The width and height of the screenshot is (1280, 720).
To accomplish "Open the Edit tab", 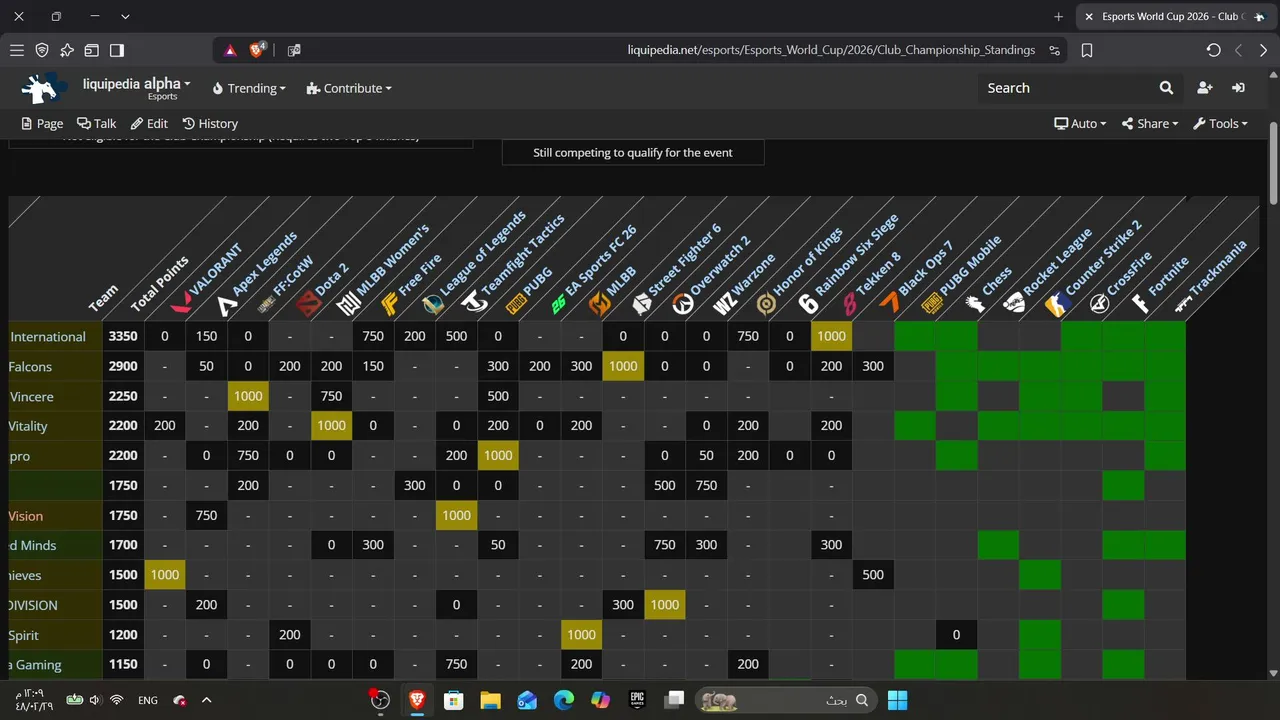I will click(149, 123).
